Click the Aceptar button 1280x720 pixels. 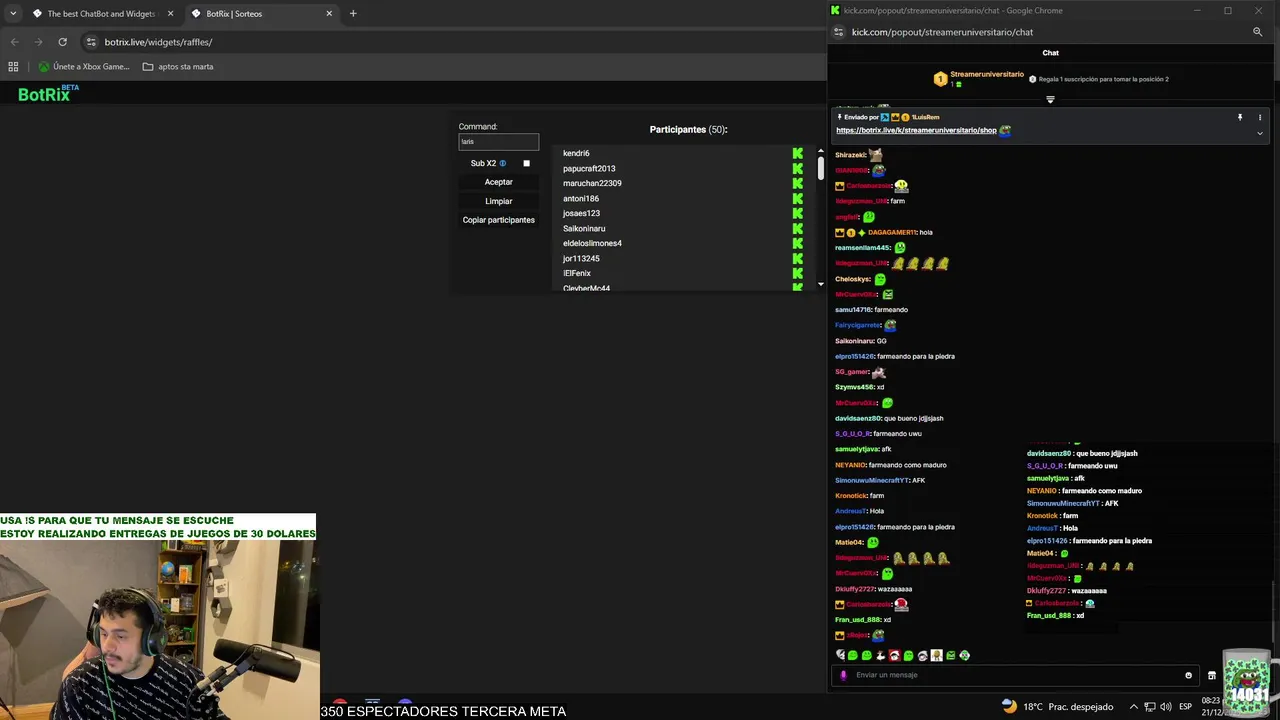coord(498,182)
